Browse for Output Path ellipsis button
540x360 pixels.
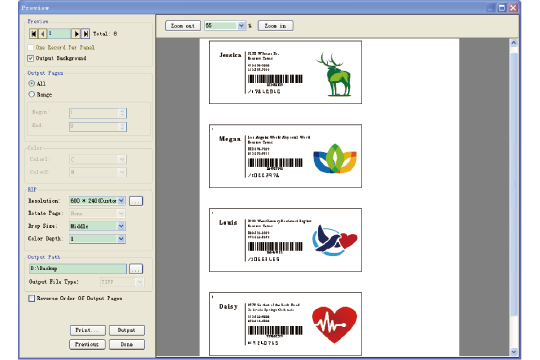136,269
